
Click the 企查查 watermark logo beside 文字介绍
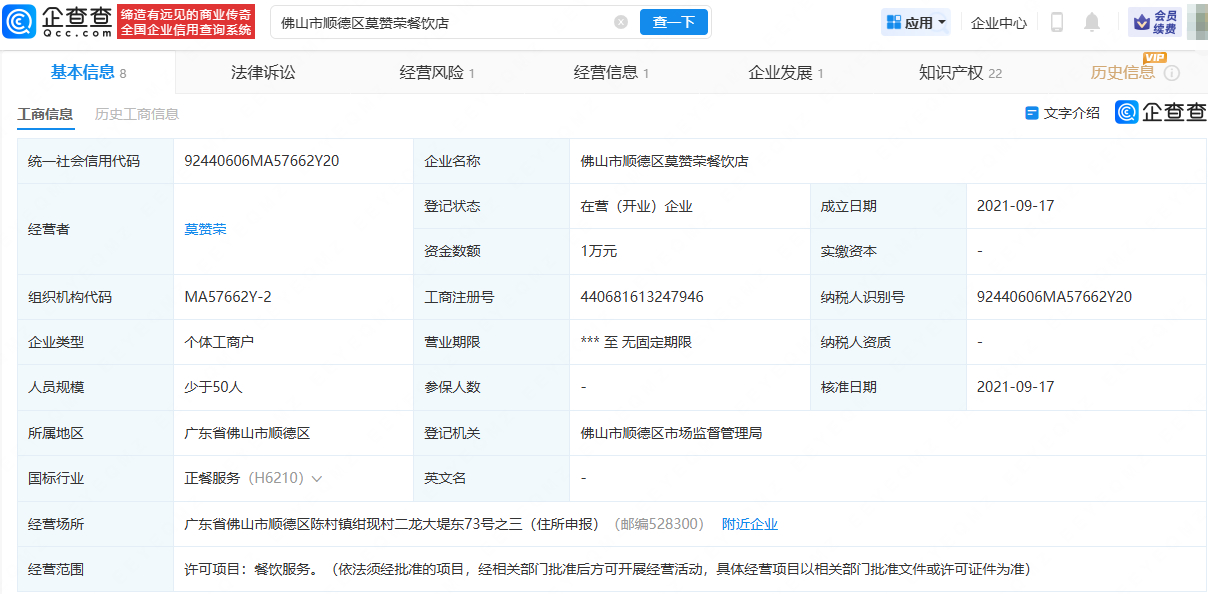(x=1161, y=112)
